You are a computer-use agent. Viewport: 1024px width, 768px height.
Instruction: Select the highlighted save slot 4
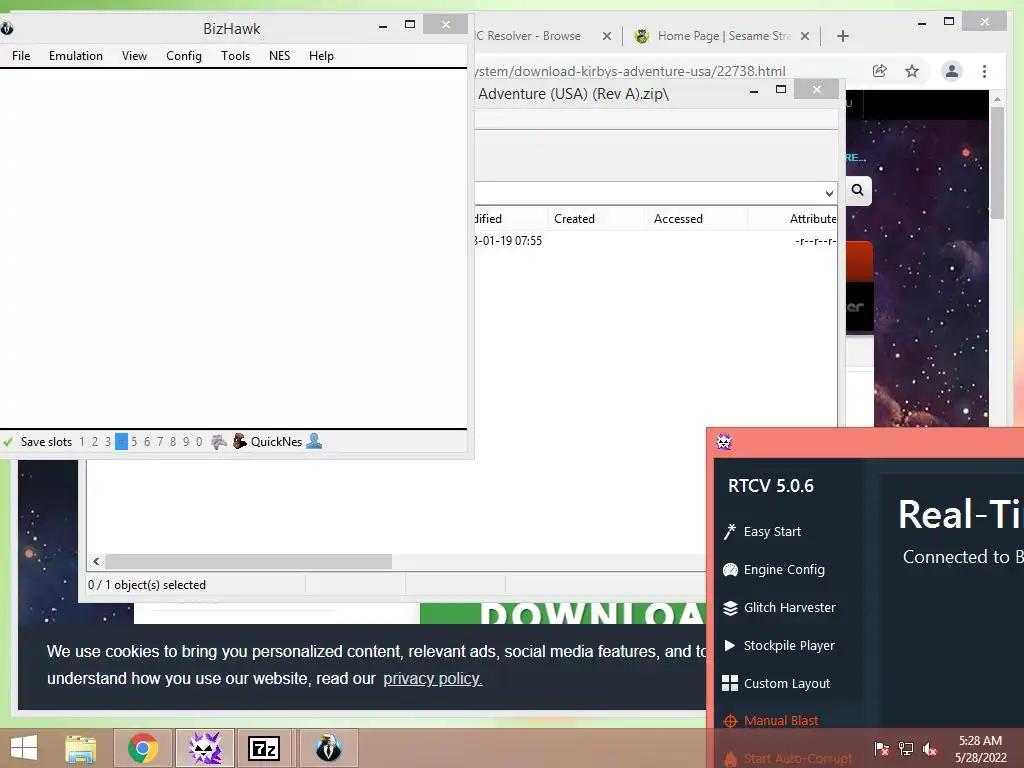point(121,442)
